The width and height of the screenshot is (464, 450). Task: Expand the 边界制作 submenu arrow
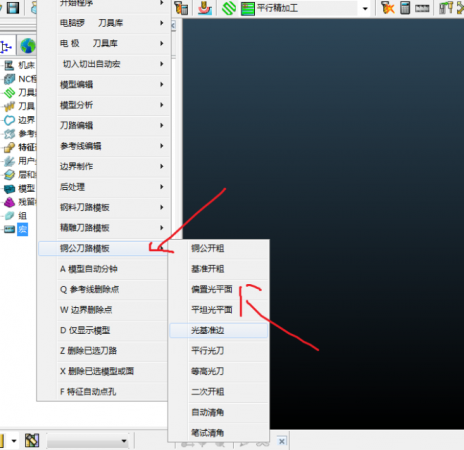[162, 166]
